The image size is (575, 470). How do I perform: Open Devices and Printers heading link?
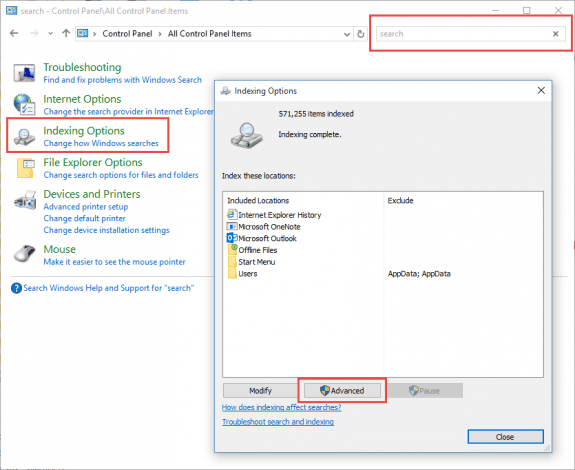point(92,194)
